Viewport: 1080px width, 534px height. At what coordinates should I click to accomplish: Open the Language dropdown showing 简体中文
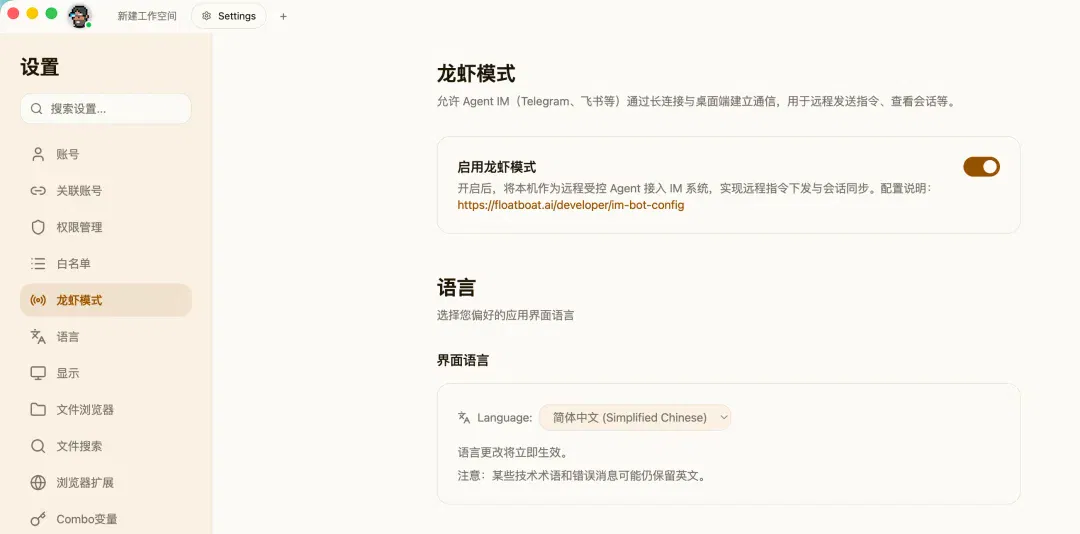click(634, 418)
